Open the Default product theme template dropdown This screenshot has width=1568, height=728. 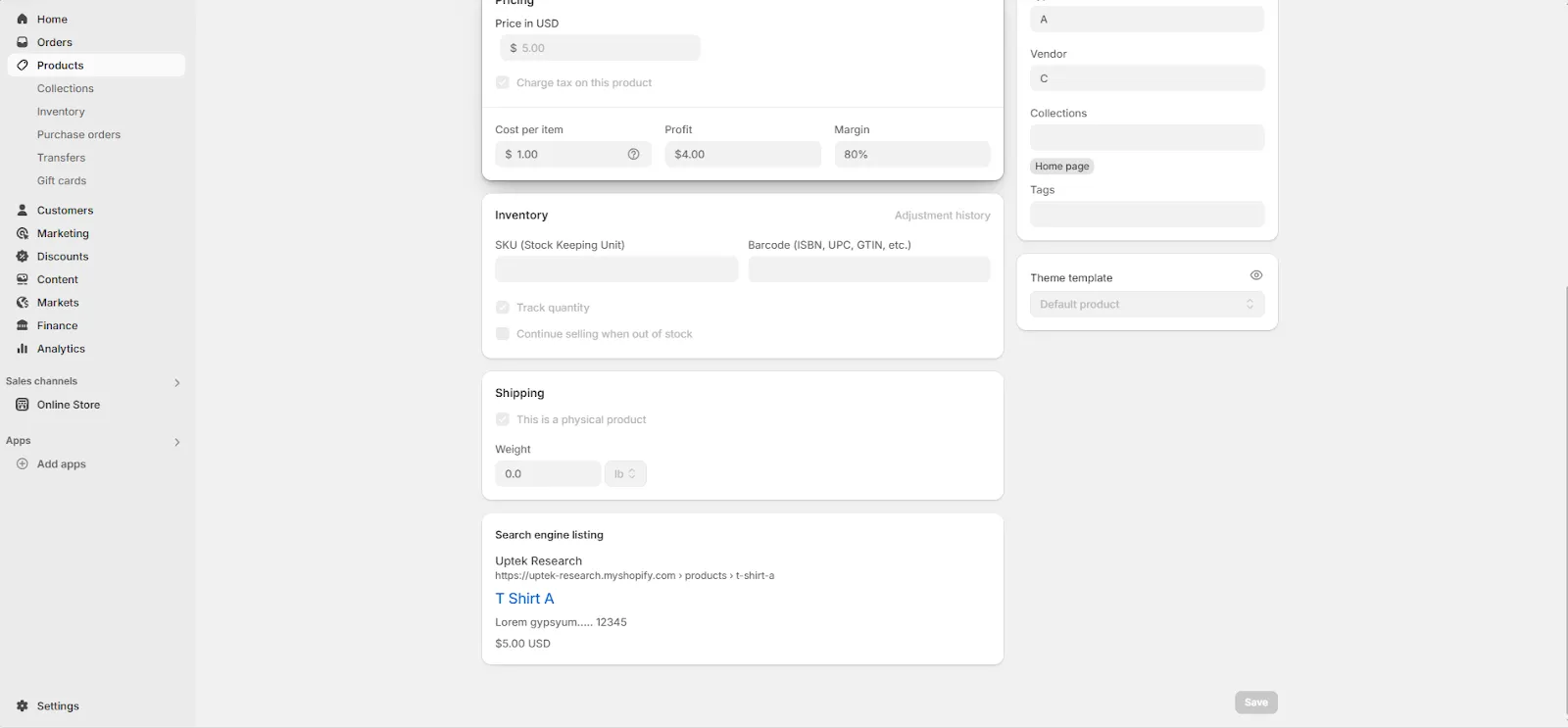click(1147, 305)
